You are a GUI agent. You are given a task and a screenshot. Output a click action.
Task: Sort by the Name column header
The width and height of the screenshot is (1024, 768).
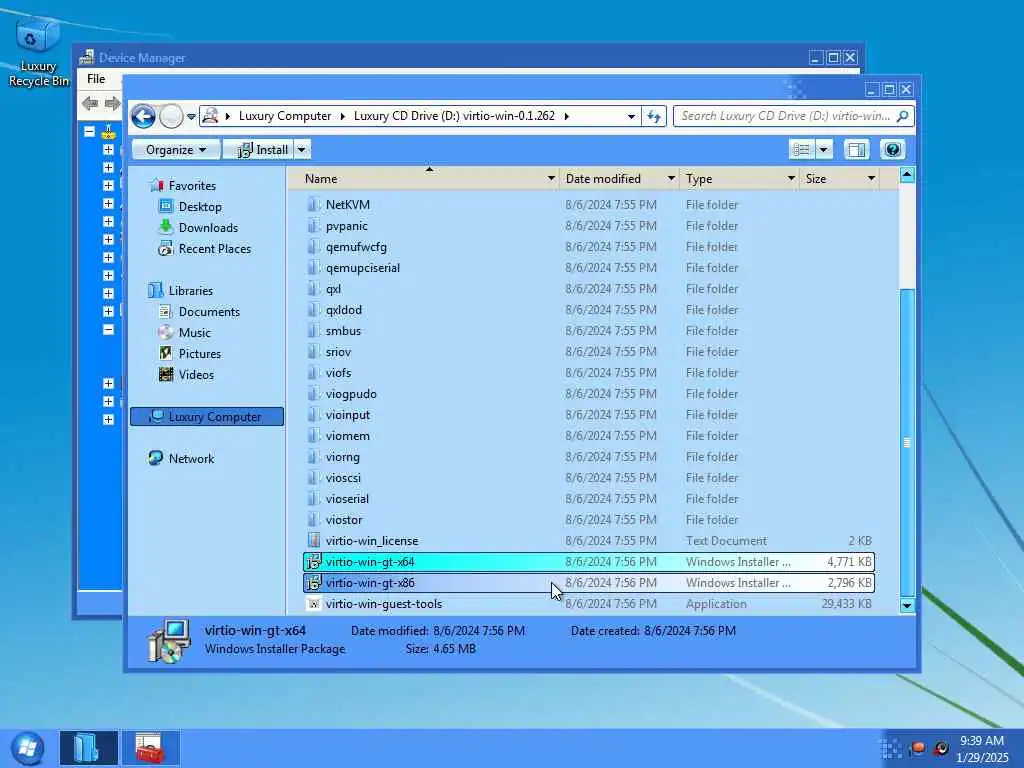tap(321, 179)
